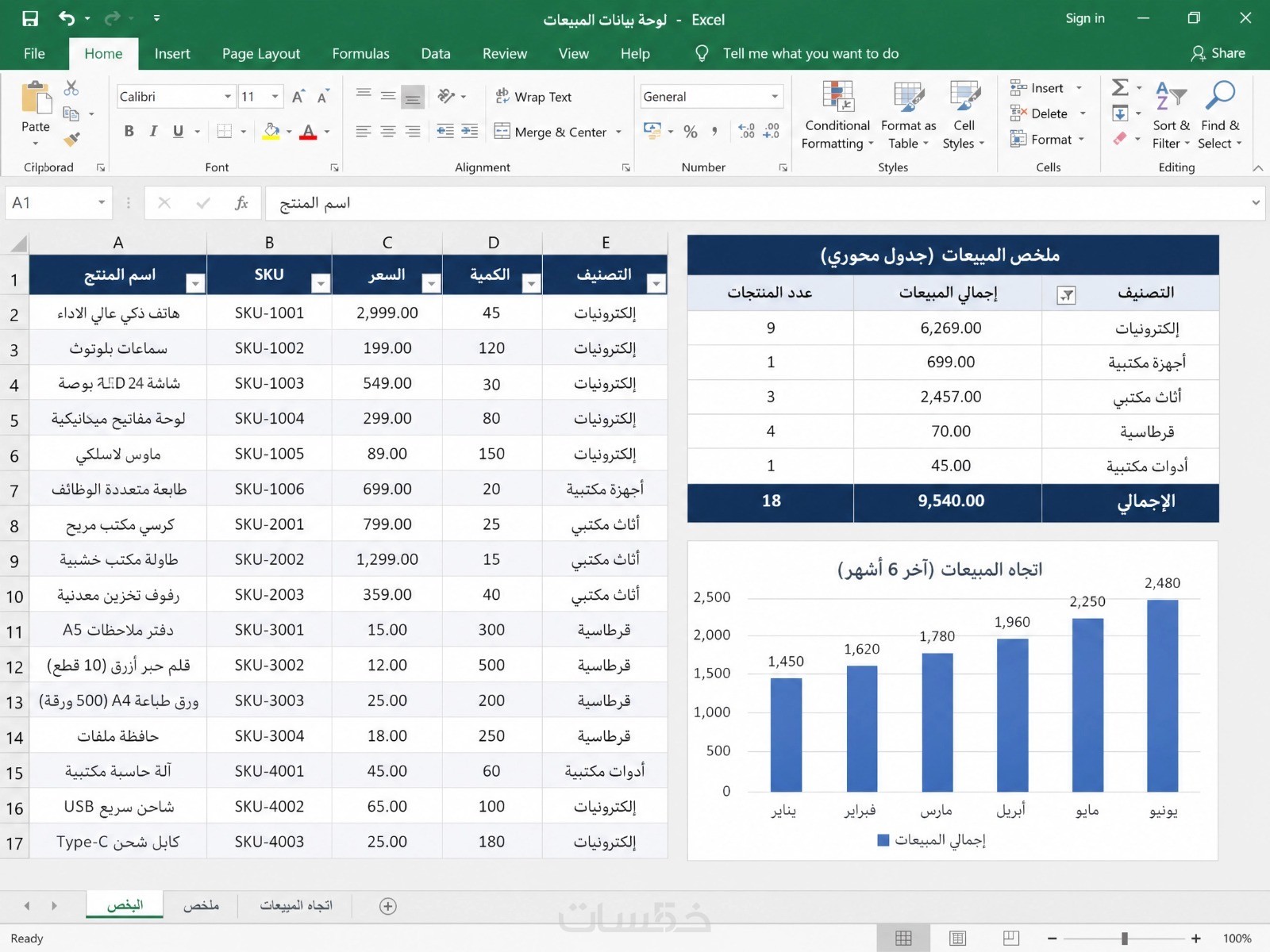Click the Insert Function fx icon

241,203
